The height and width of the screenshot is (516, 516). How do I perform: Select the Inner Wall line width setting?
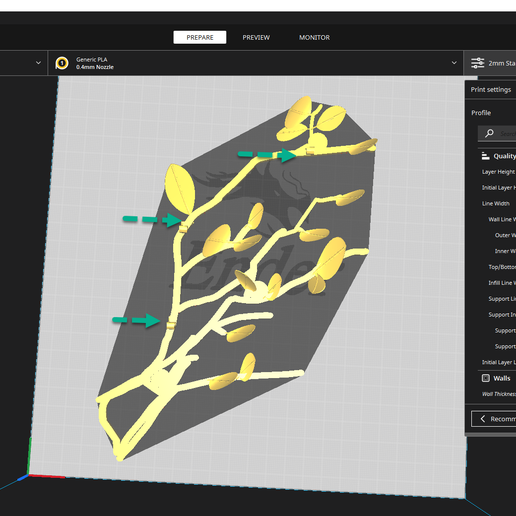pyautogui.click(x=505, y=251)
